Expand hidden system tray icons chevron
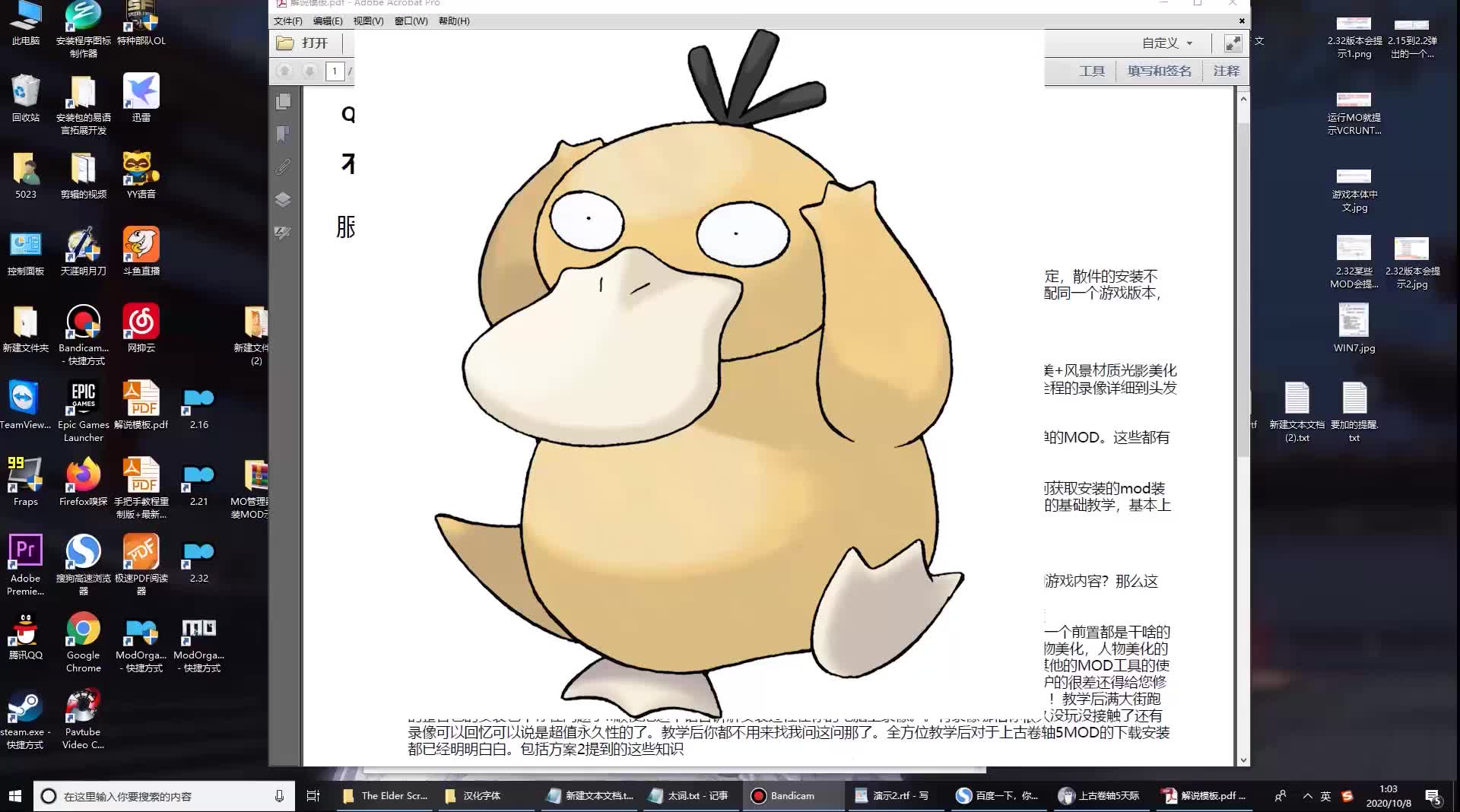The height and width of the screenshot is (812, 1460). [x=1307, y=796]
